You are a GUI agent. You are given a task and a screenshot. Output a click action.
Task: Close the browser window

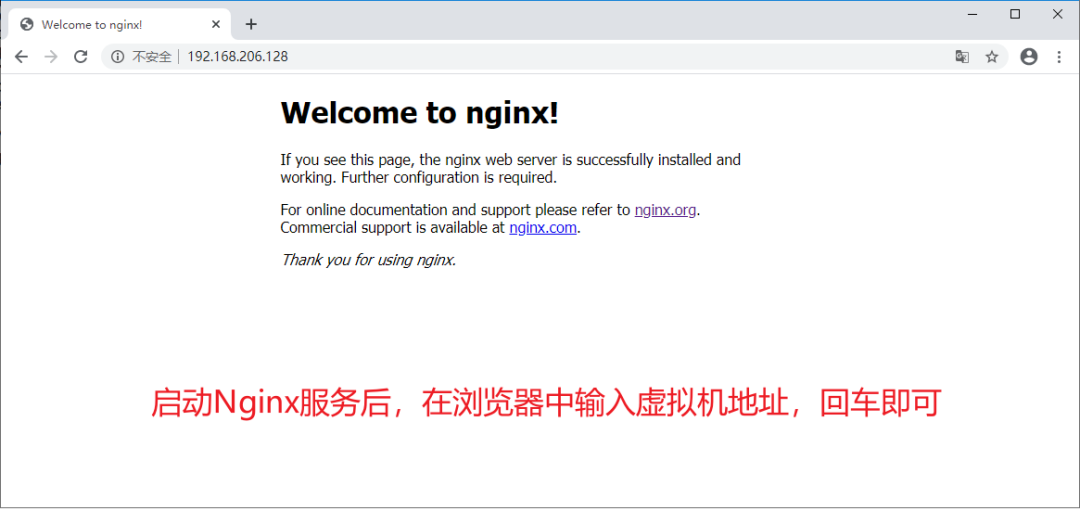1057,14
